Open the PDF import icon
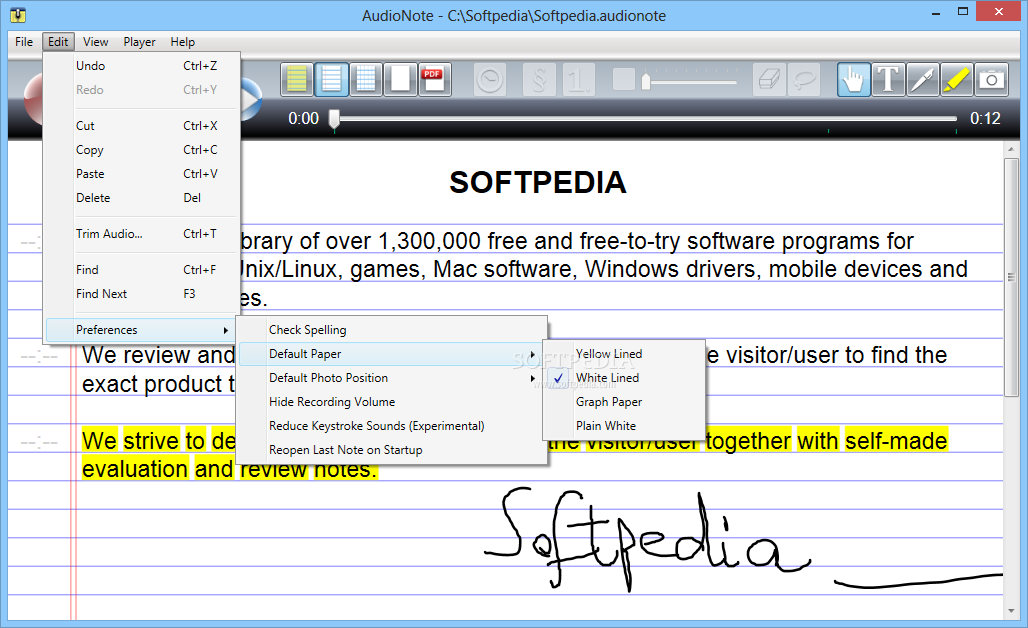The image size is (1028, 628). 435,80
